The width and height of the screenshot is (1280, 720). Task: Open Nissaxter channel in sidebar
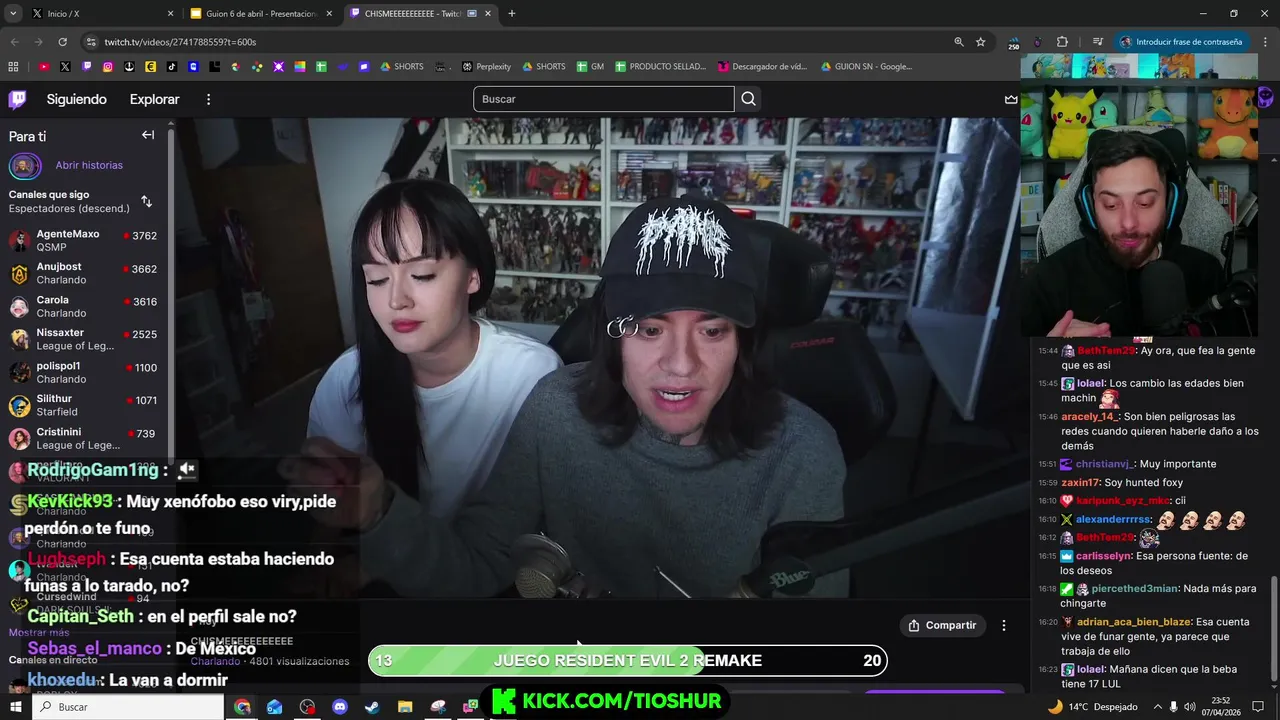click(84, 340)
